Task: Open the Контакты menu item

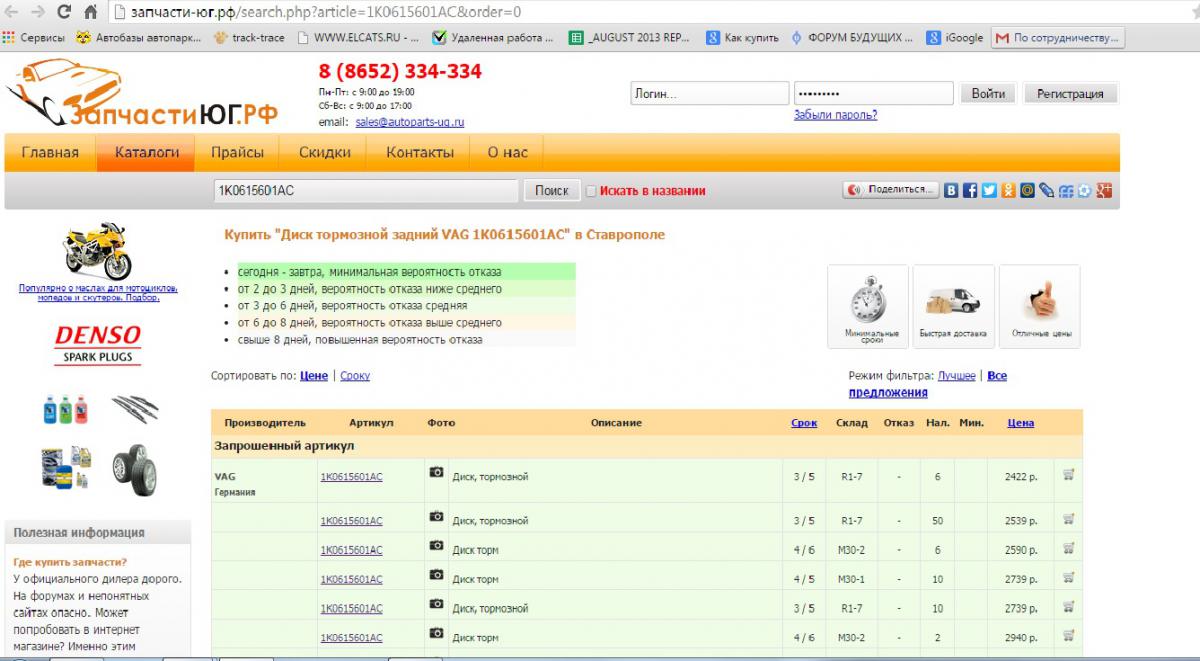Action: pyautogui.click(x=420, y=153)
